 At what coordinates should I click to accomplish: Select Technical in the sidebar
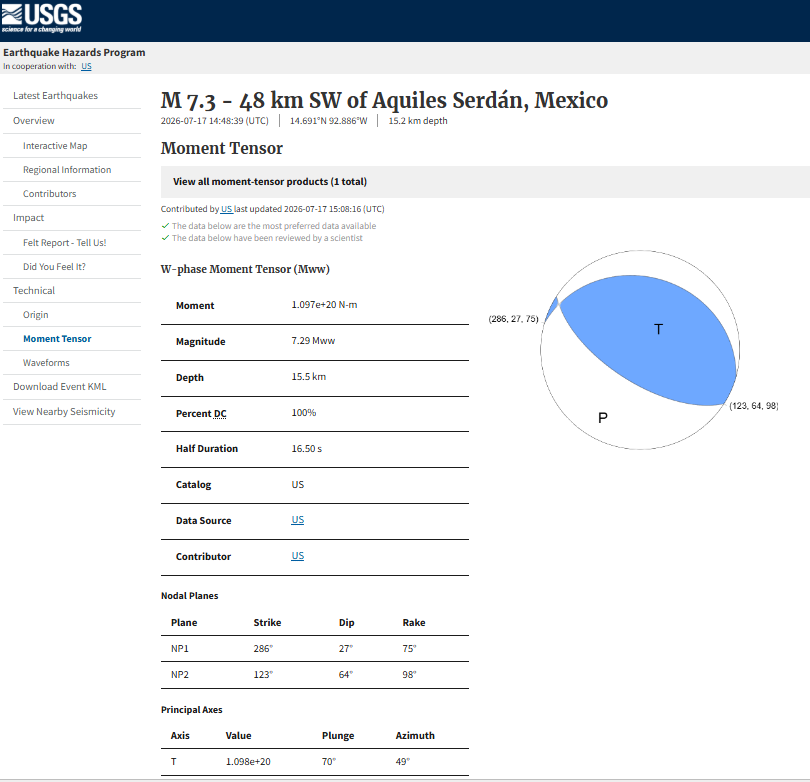click(x=34, y=290)
